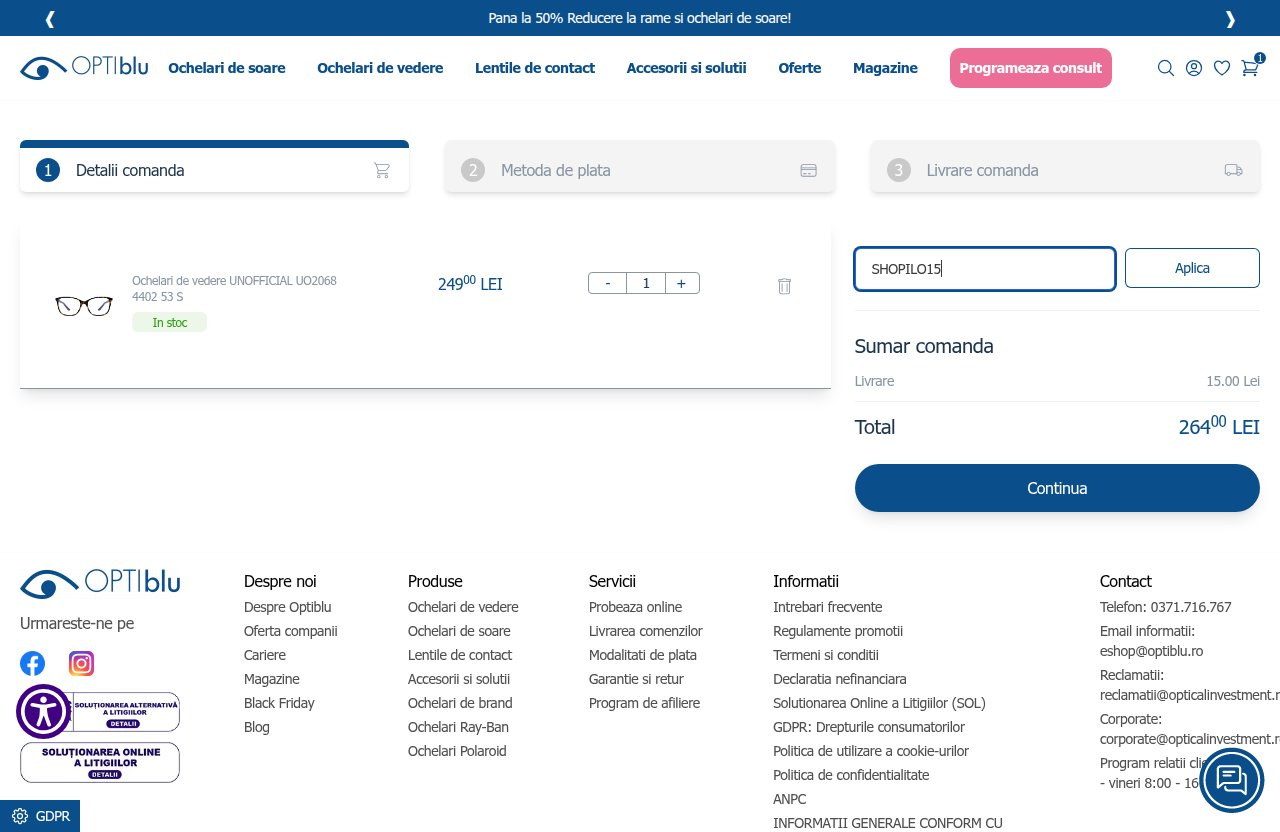Open Program de afiliere footer link
Viewport: 1280px width, 832px height.
tap(644, 703)
